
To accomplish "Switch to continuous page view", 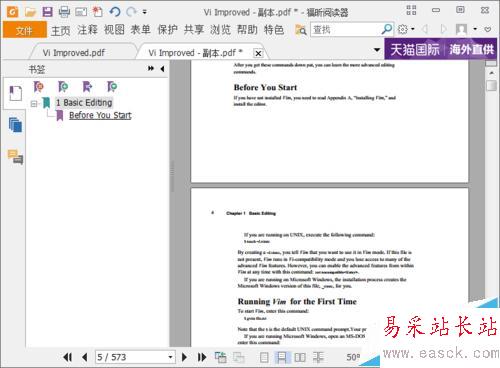I will [x=282, y=358].
